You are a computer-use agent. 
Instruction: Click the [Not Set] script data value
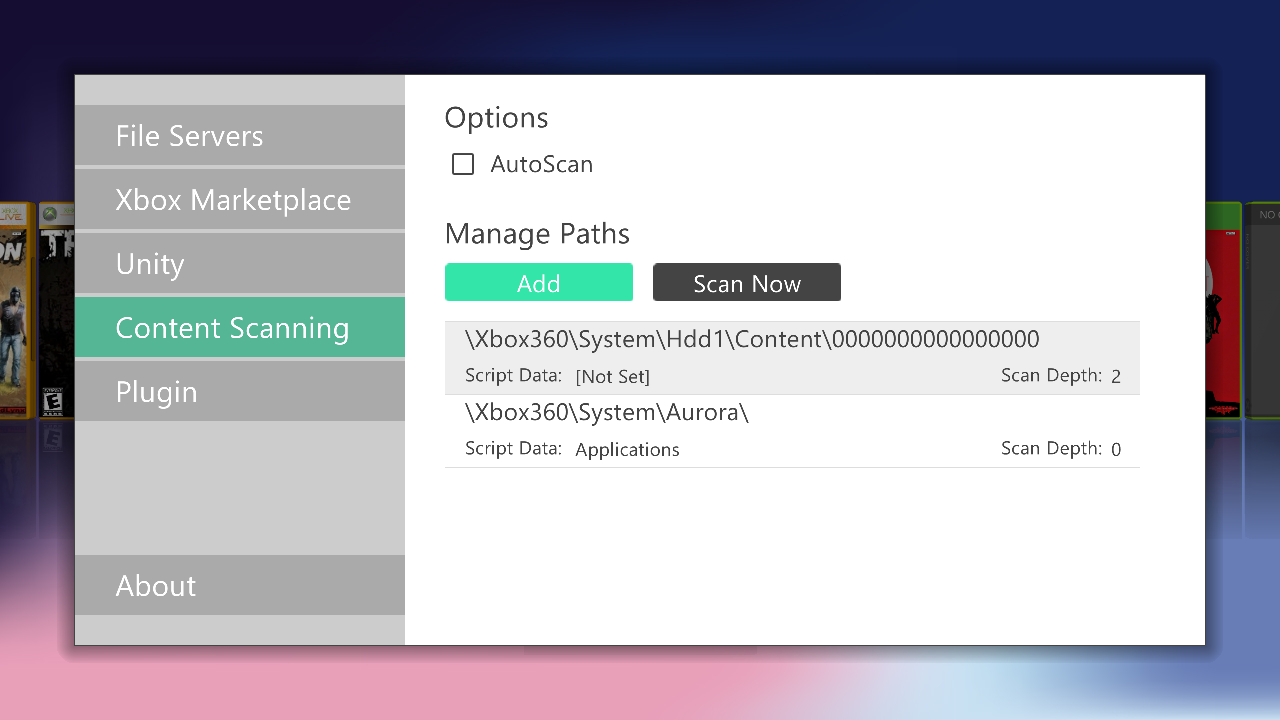(612, 377)
